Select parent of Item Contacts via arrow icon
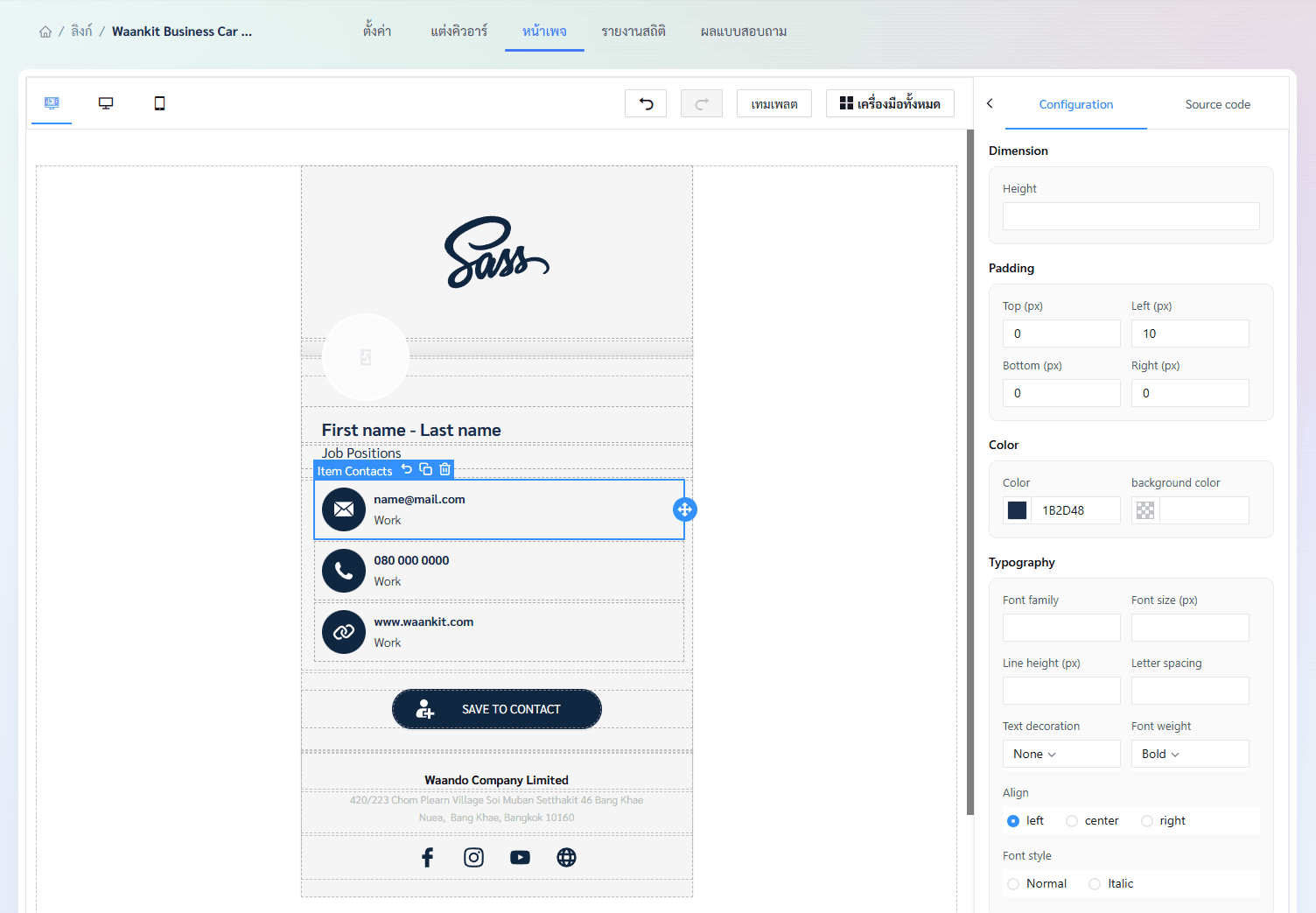Image resolution: width=1316 pixels, height=913 pixels. (407, 469)
